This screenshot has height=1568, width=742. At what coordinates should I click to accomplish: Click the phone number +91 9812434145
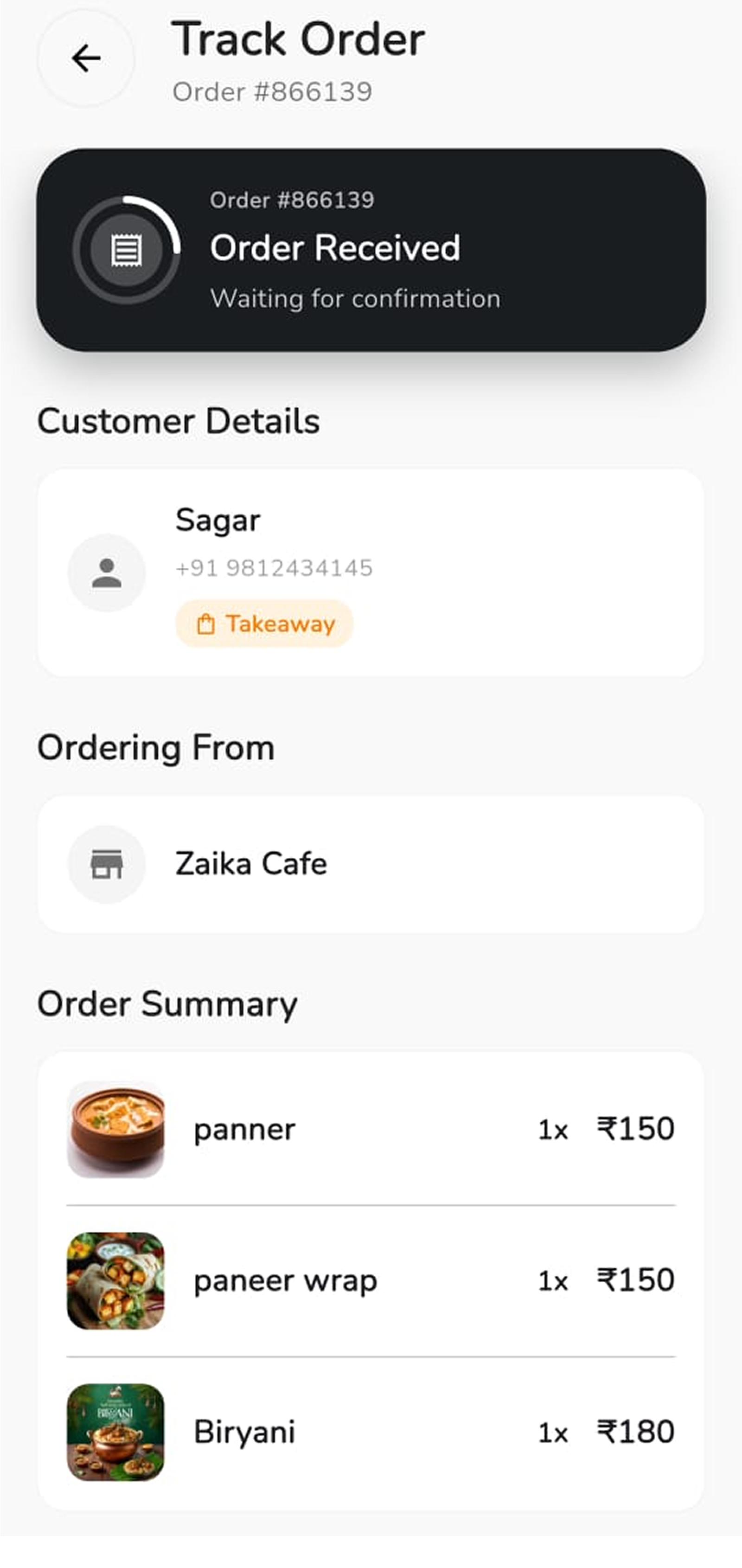click(274, 568)
